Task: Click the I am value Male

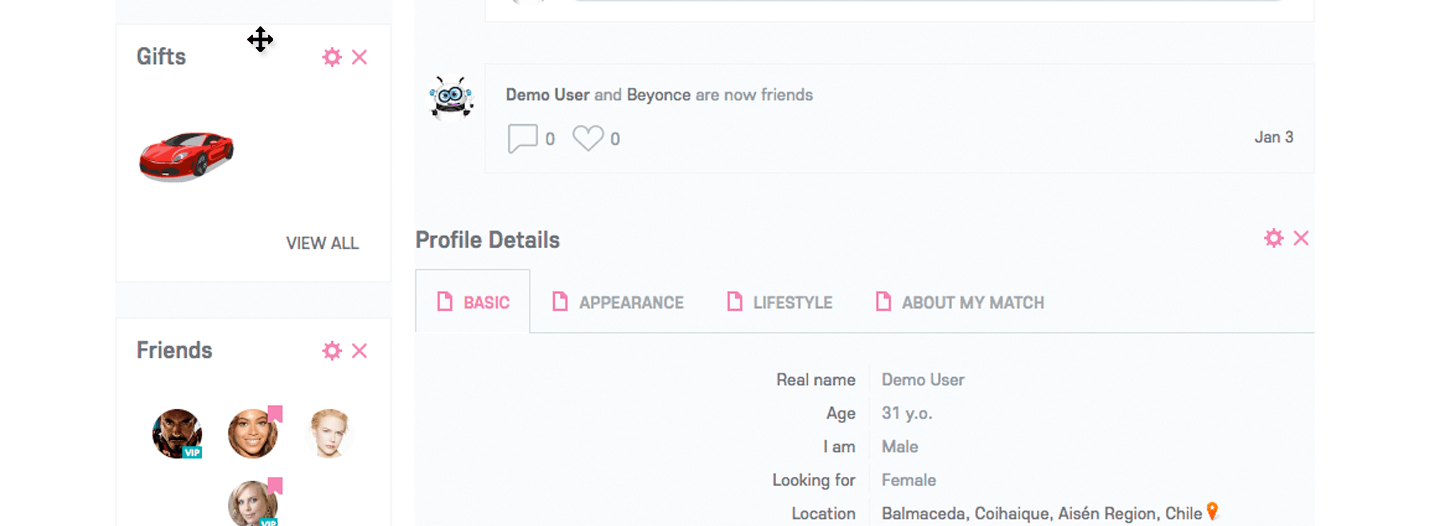Action: coord(900,446)
